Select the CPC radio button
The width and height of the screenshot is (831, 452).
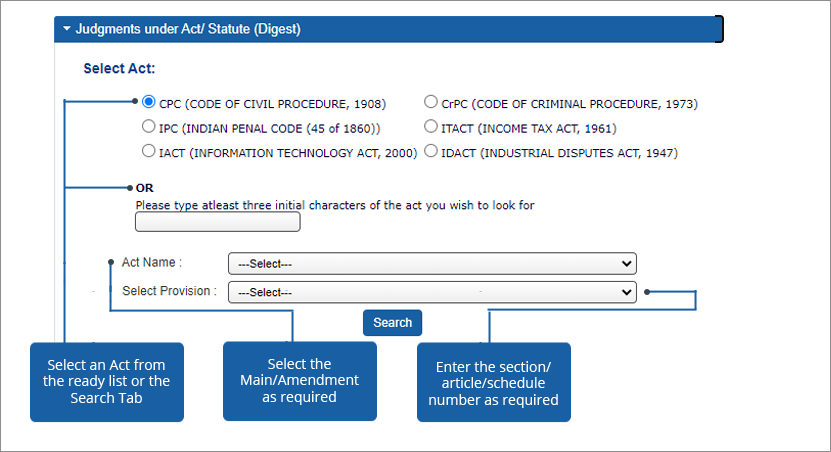(149, 102)
